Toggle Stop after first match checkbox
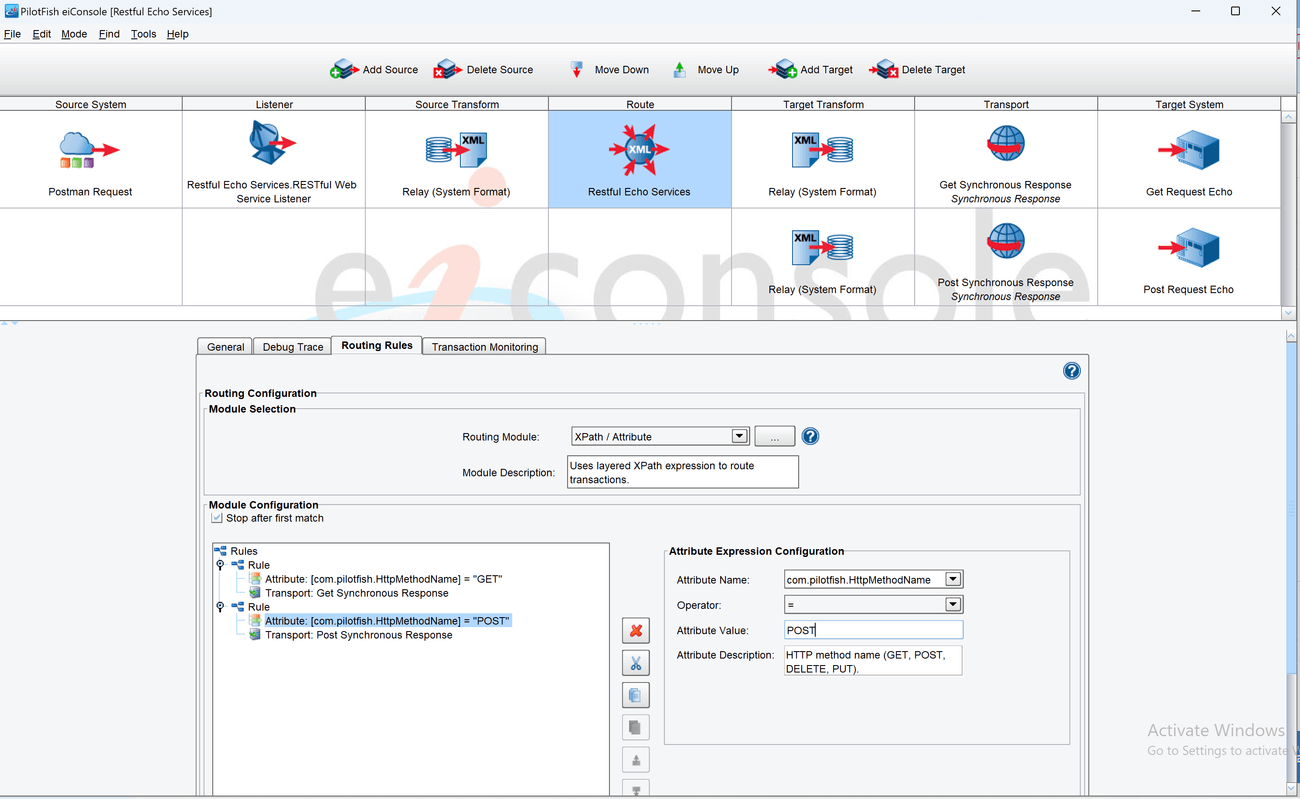The image size is (1300, 799). 216,518
